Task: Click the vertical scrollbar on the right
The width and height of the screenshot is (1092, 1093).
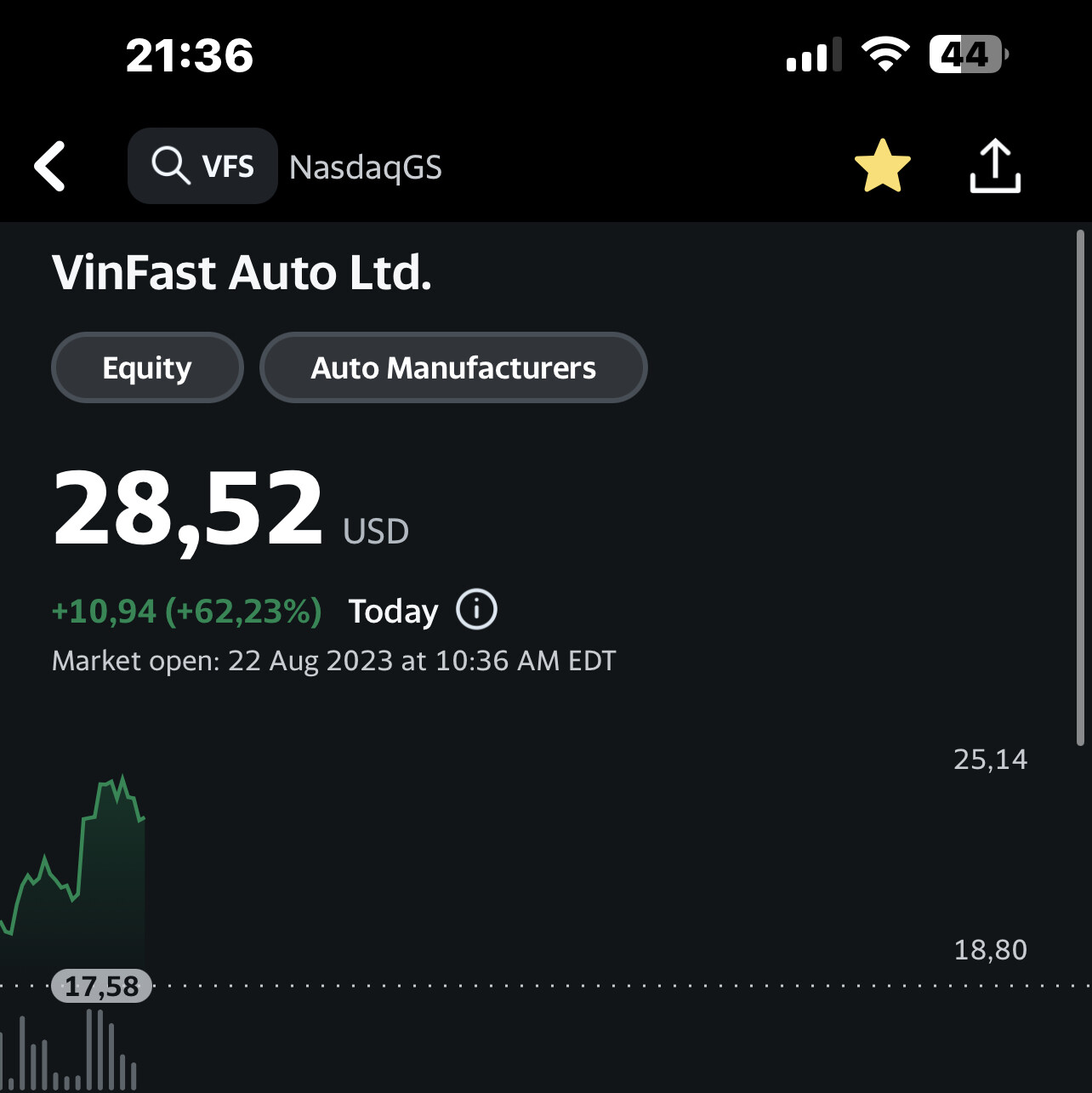Action: pos(1080,487)
